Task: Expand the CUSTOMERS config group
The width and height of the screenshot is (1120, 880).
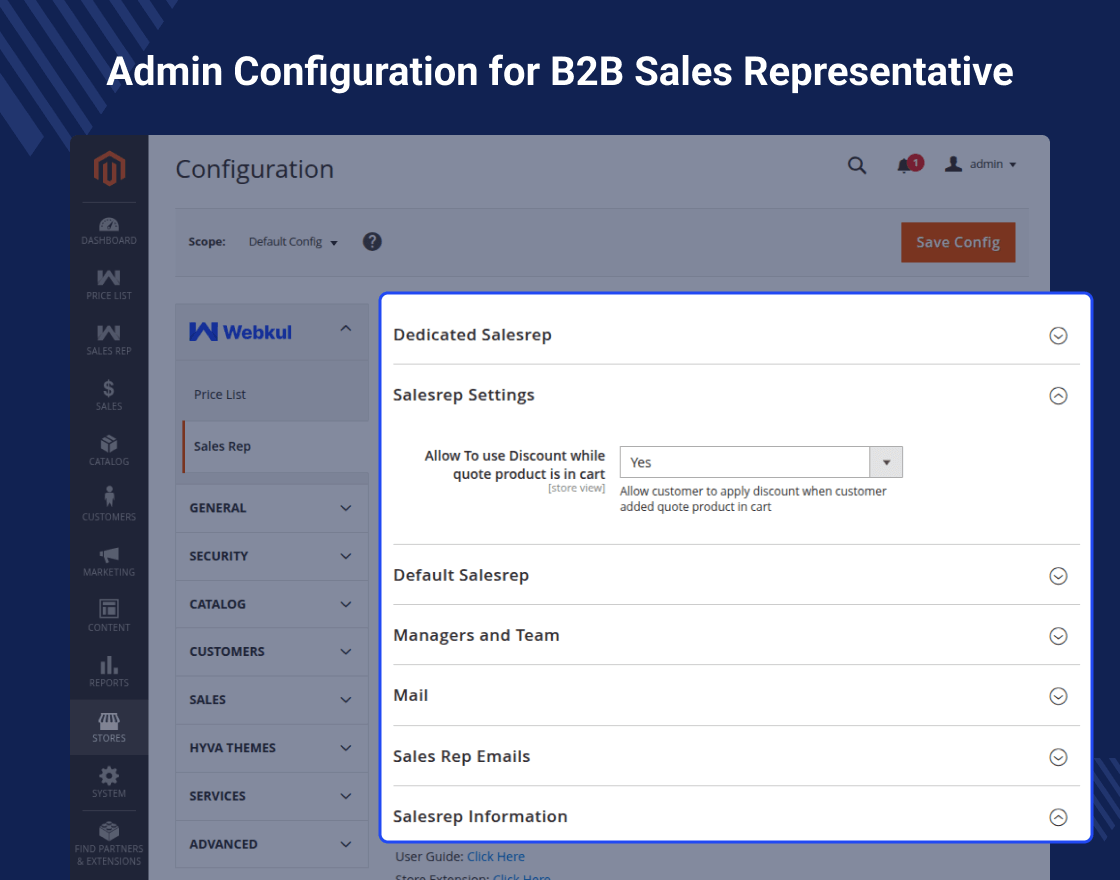Action: (x=271, y=651)
